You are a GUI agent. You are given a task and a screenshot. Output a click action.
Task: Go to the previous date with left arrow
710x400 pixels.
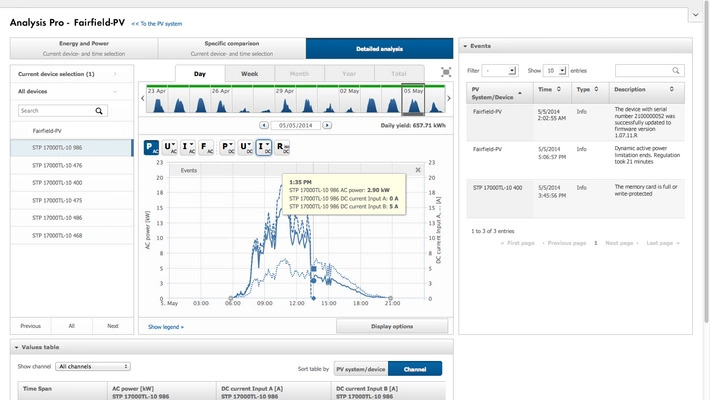tap(264, 125)
